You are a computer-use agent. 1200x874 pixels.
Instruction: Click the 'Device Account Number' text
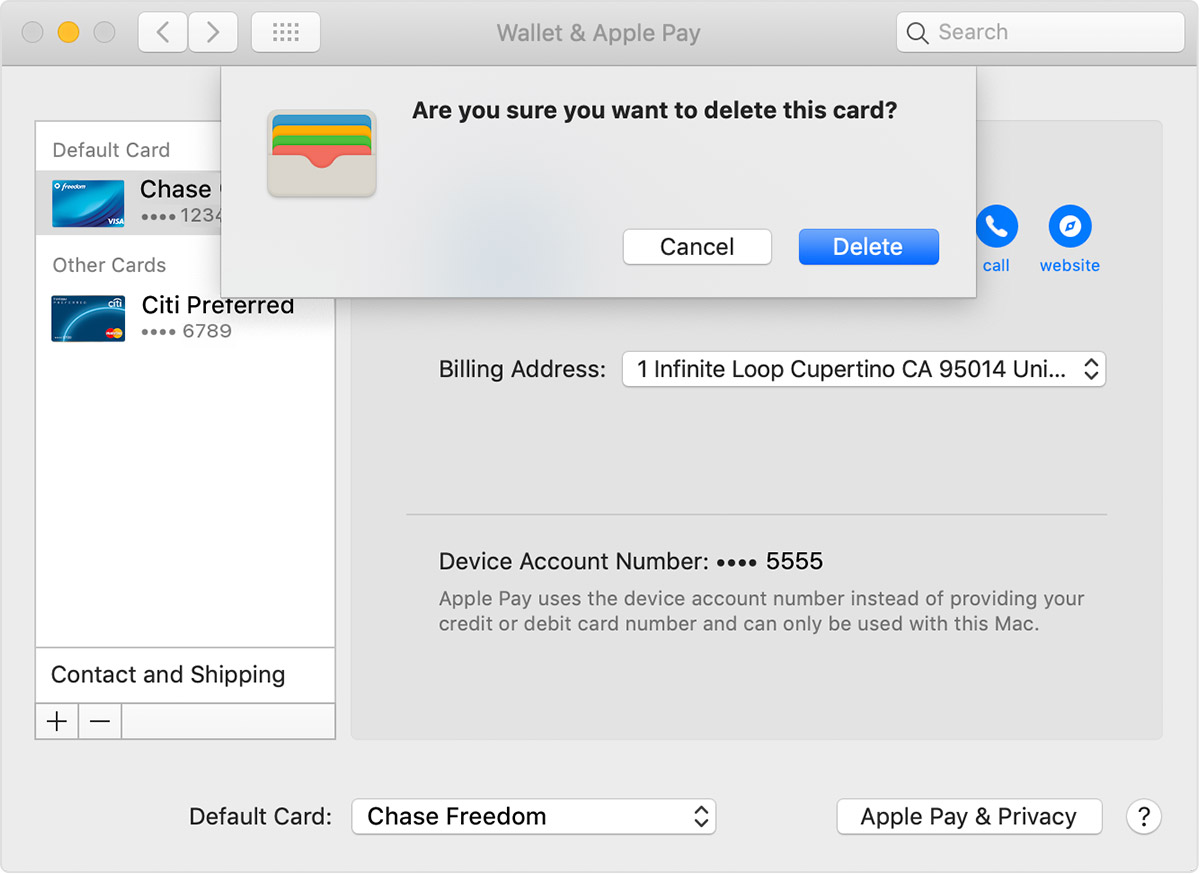pos(574,561)
